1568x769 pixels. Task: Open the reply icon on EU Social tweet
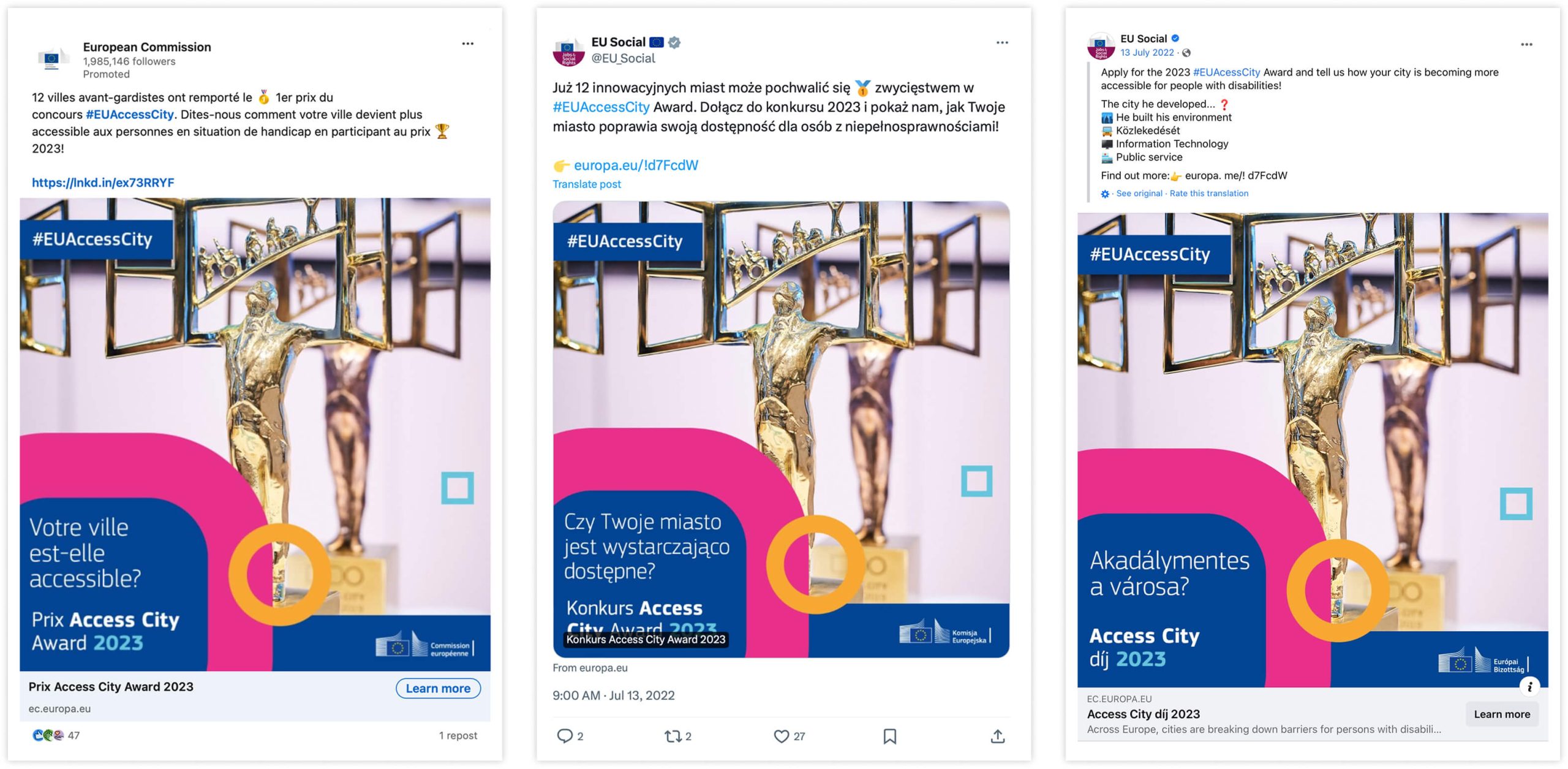click(x=564, y=735)
